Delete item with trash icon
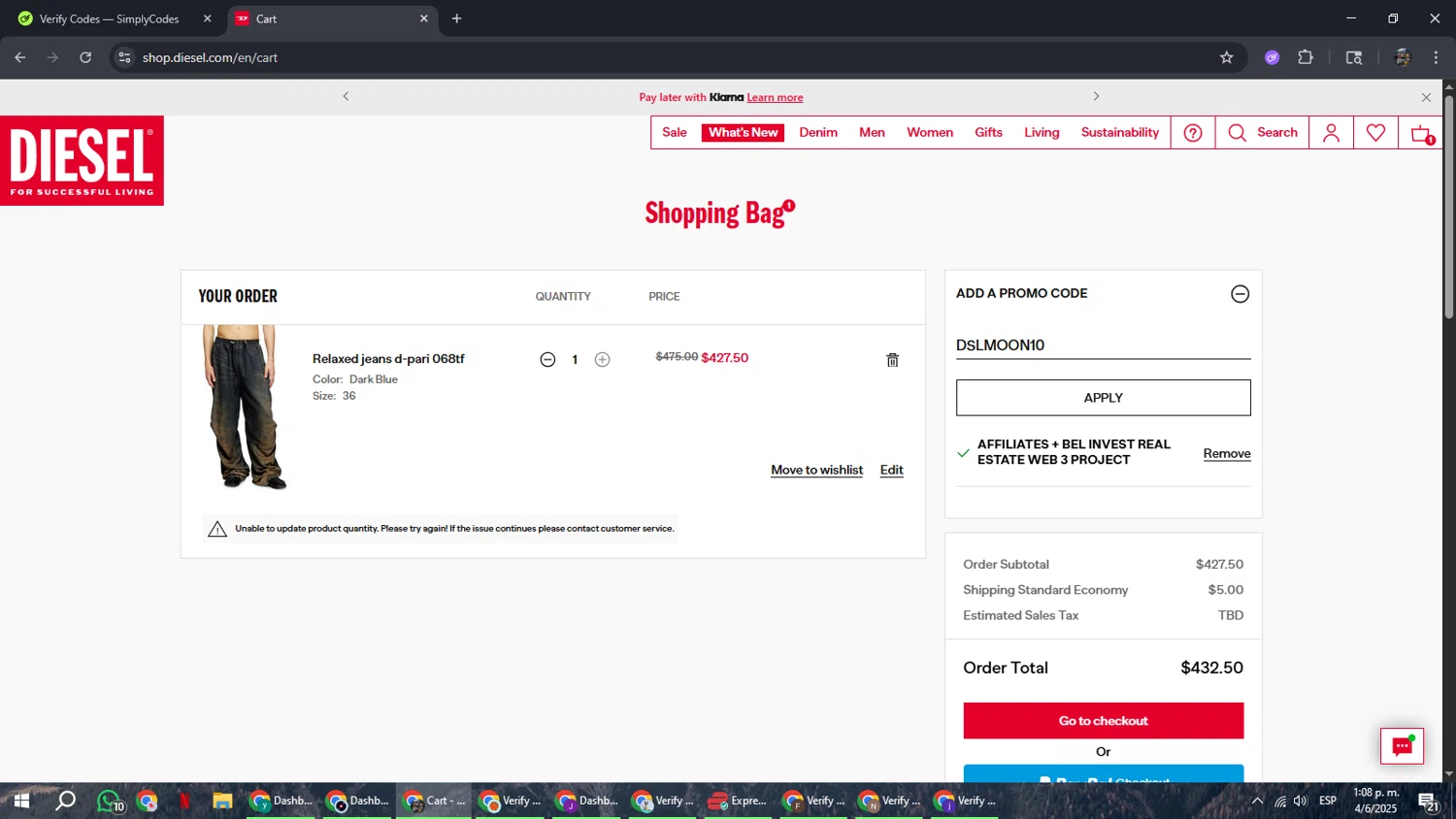This screenshot has width=1456, height=819. pyautogui.click(x=892, y=360)
